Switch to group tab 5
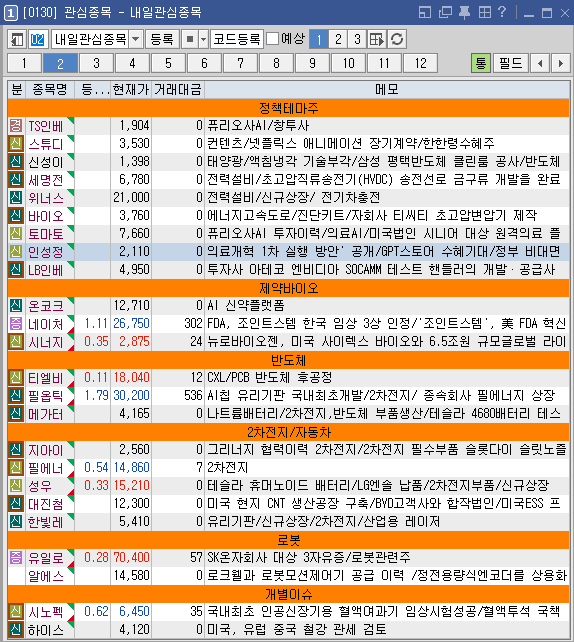The height and width of the screenshot is (642, 574). (x=169, y=63)
